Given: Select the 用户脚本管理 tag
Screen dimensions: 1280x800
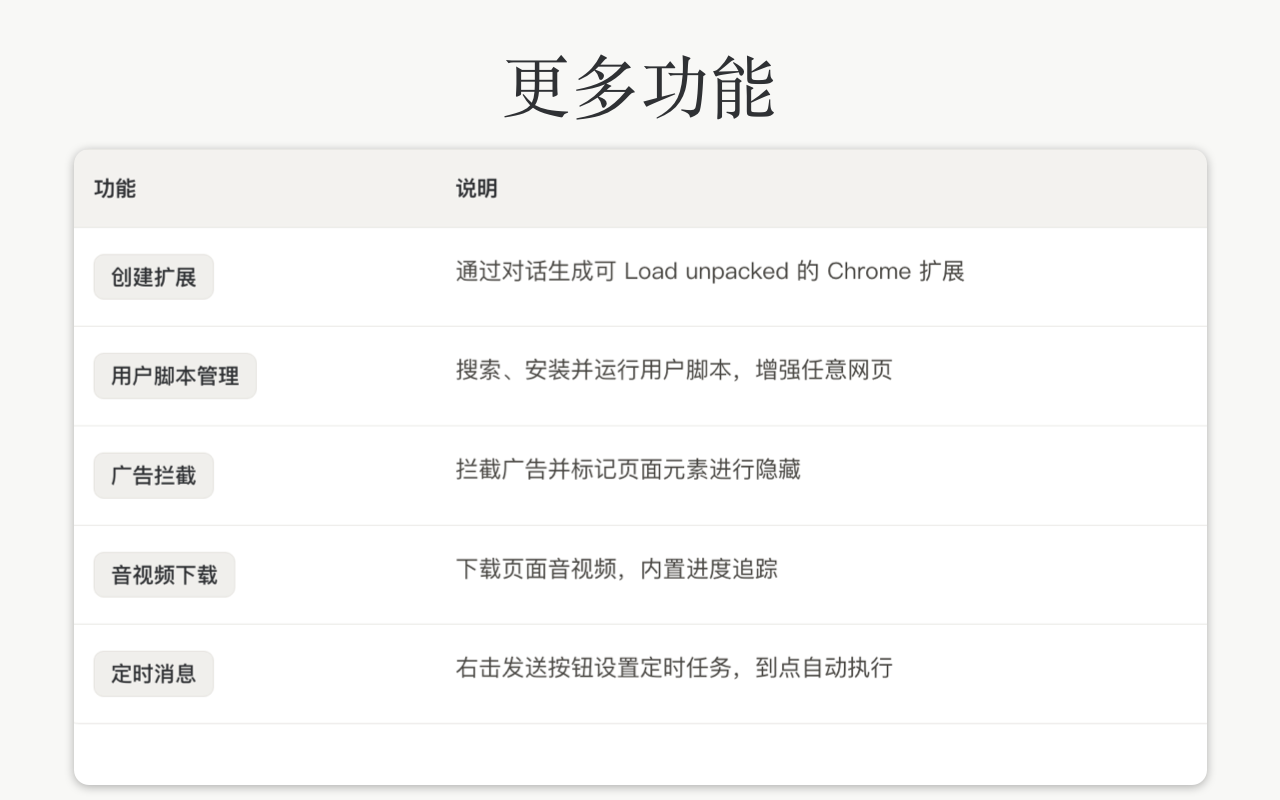Looking at the screenshot, I should click(175, 376).
